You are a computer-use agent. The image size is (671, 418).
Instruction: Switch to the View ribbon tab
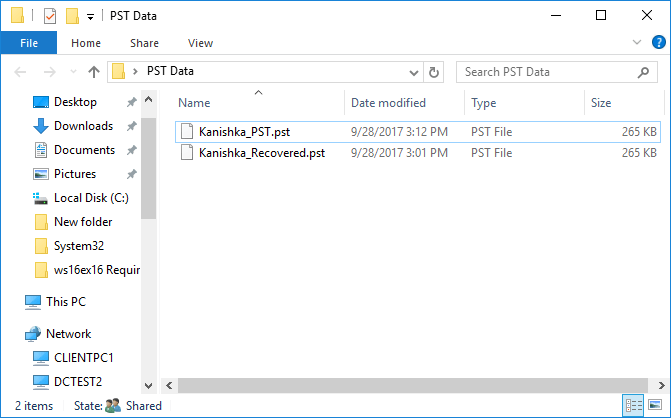(x=200, y=43)
